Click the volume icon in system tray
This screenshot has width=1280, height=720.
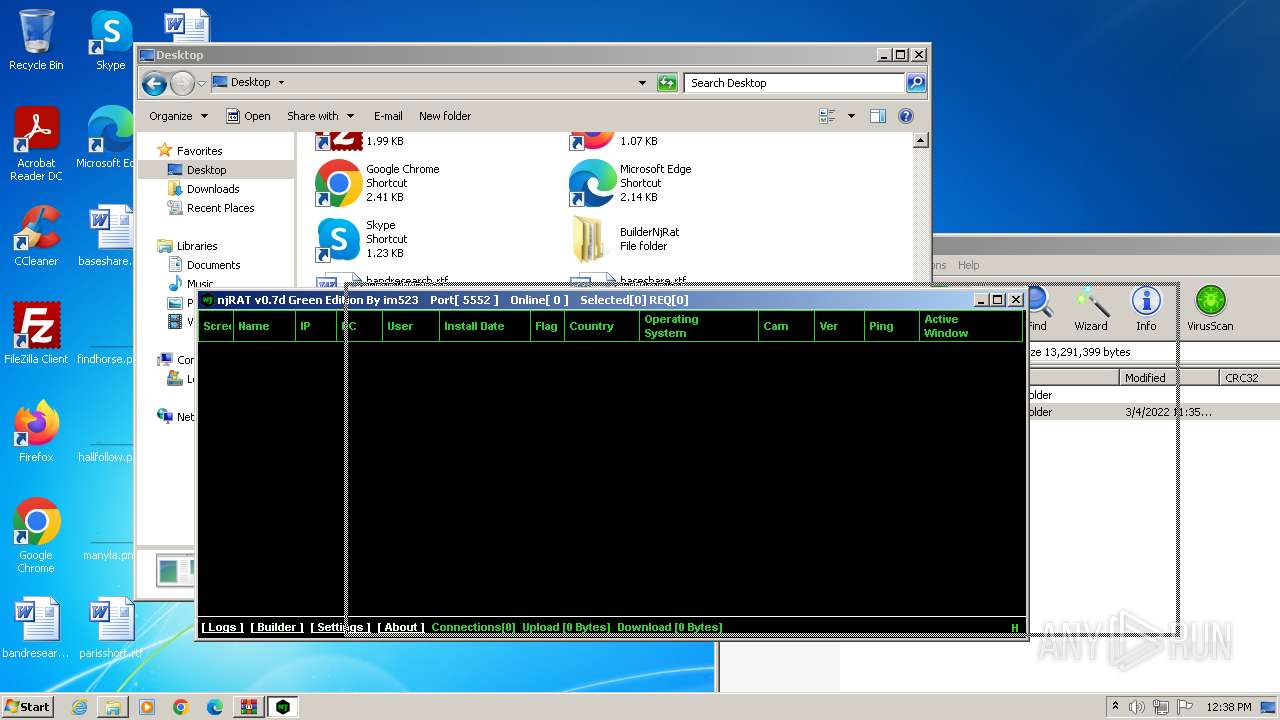pos(1137,707)
